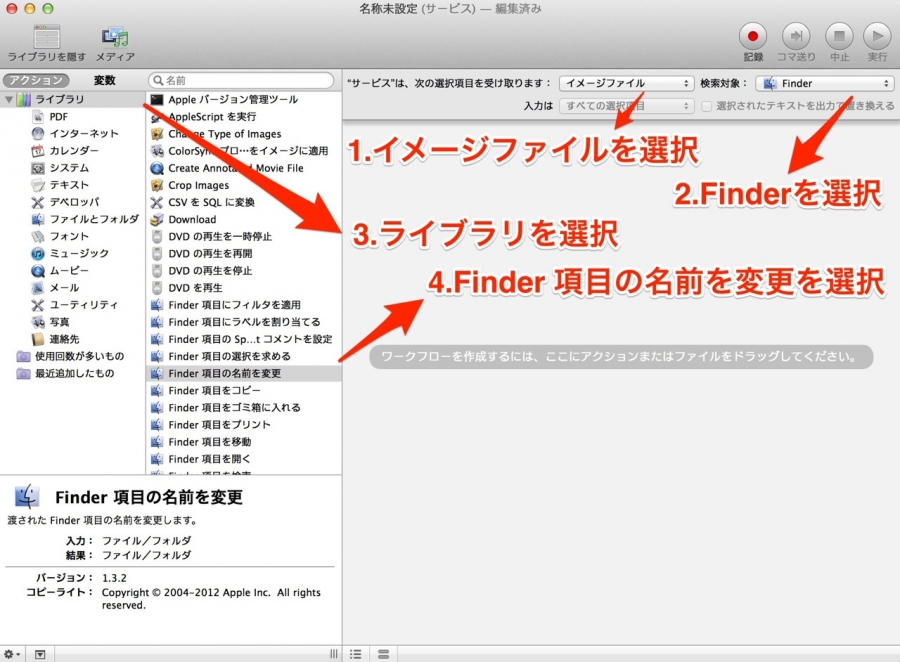Open the イメージファイル input type dropdown
This screenshot has width=900, height=662.
(626, 83)
